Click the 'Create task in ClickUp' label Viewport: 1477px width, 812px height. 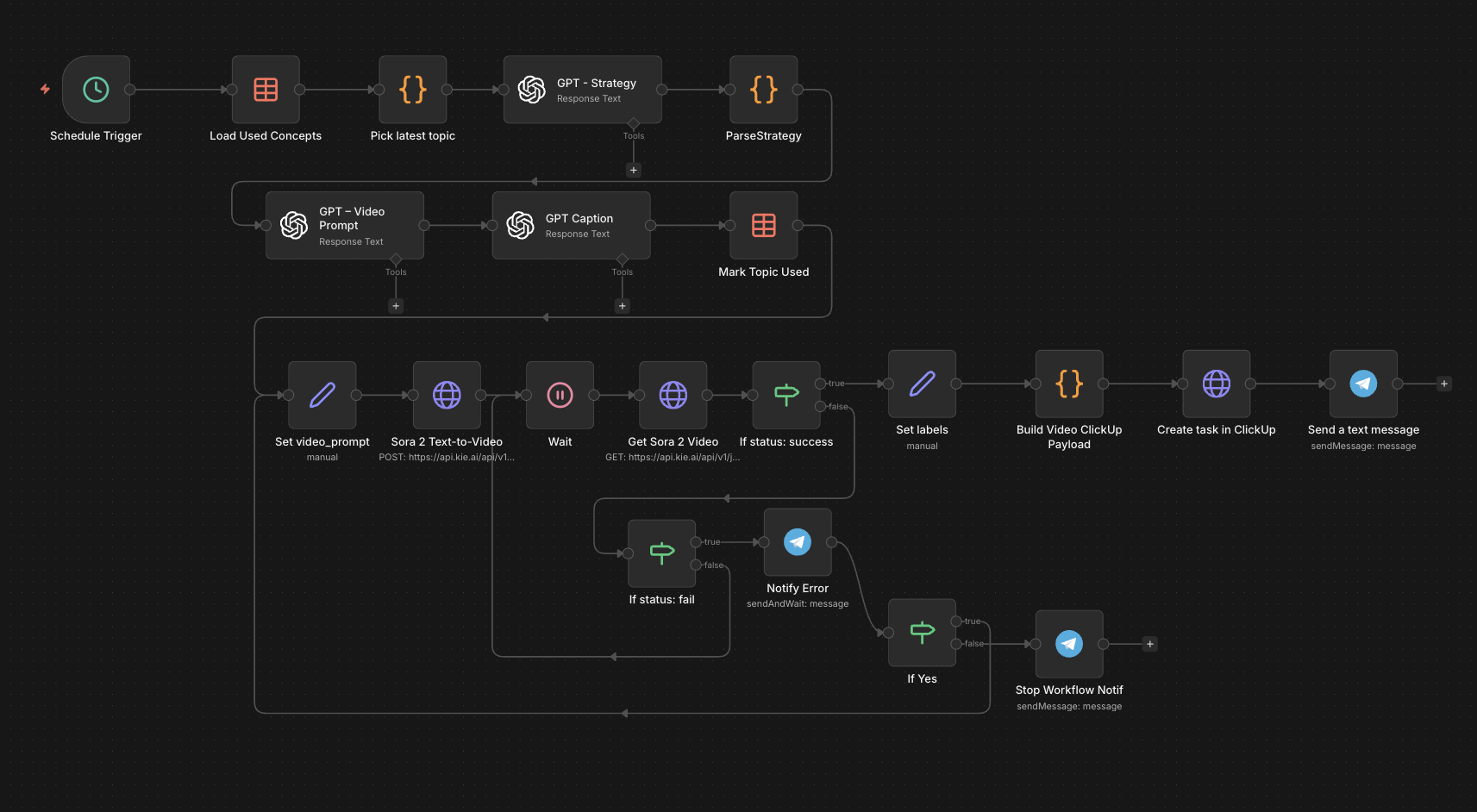coord(1217,429)
